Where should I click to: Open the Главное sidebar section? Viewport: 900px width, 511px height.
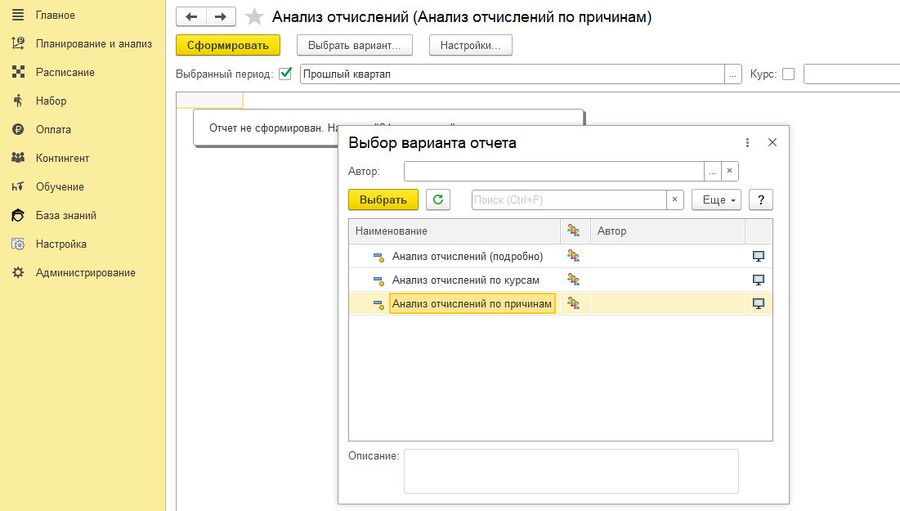(55, 15)
